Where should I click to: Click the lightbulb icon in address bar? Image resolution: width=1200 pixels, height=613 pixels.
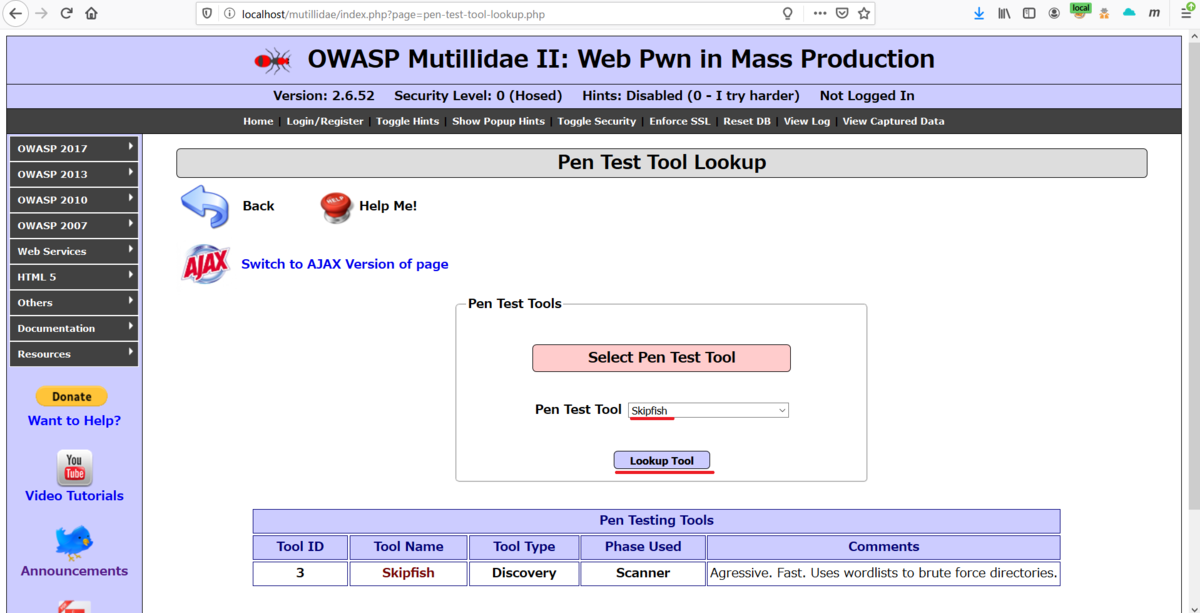[x=788, y=14]
